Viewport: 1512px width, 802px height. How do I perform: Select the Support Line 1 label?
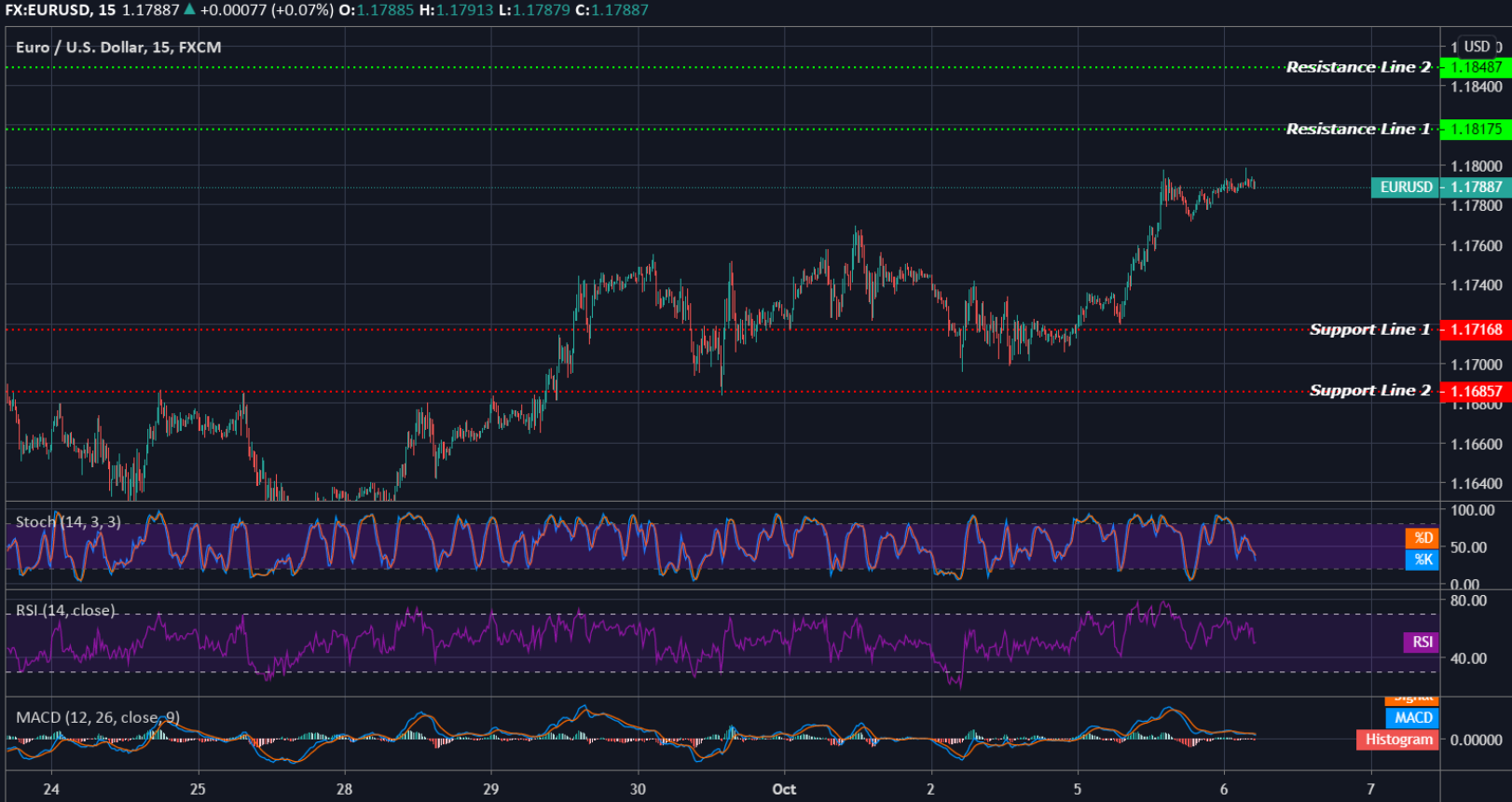(x=1369, y=329)
